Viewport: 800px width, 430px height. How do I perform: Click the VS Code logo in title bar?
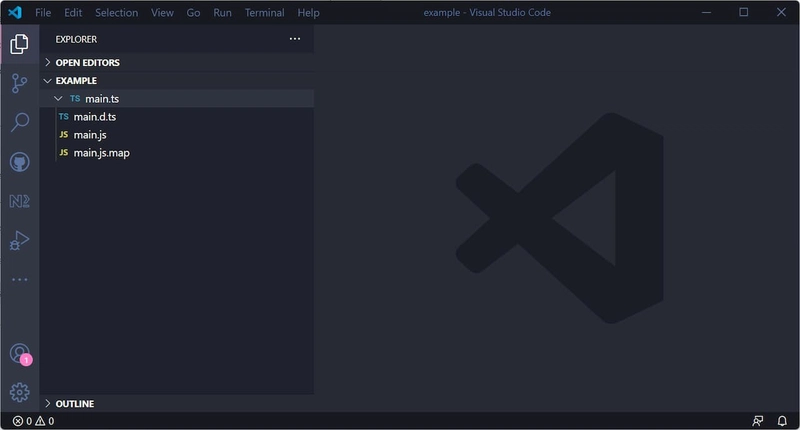15,12
